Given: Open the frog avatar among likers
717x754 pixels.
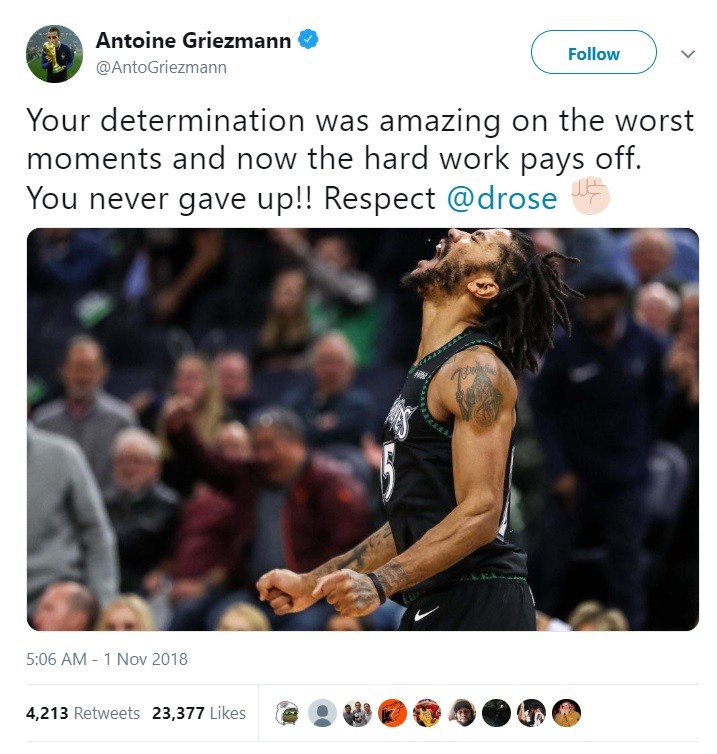Looking at the screenshot, I should pos(288,713).
